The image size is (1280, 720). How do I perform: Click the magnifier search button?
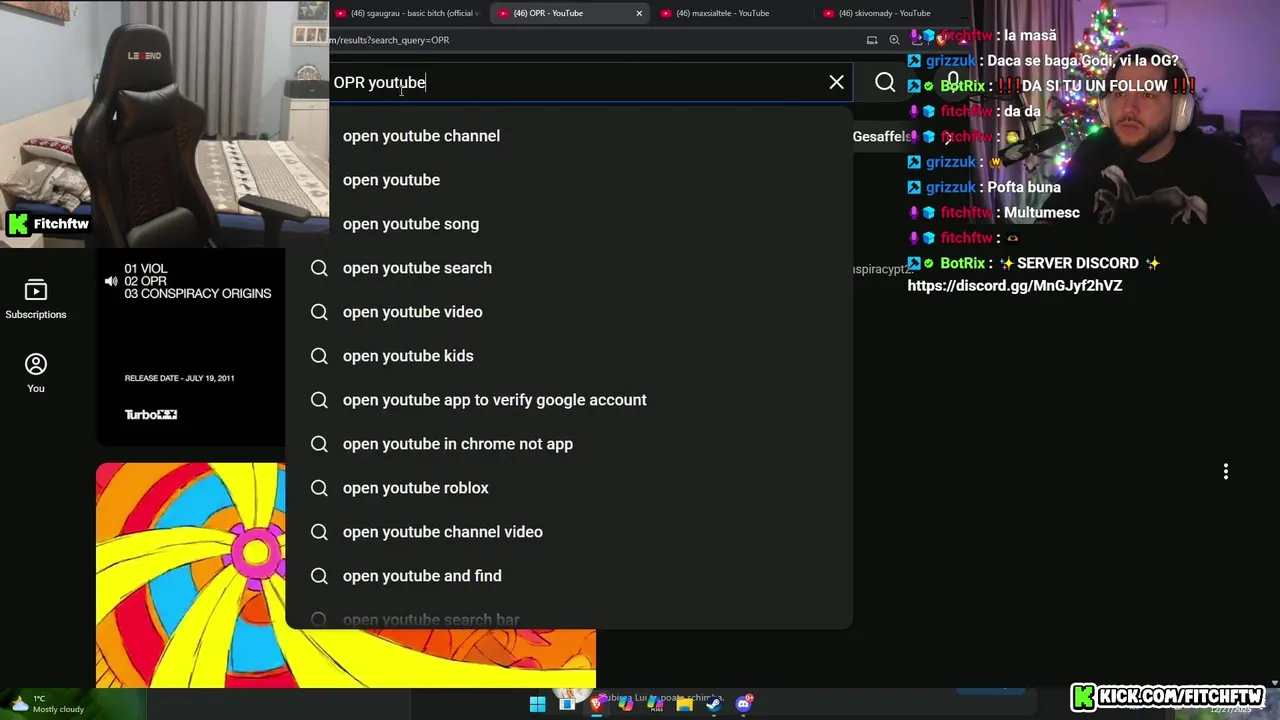885,83
